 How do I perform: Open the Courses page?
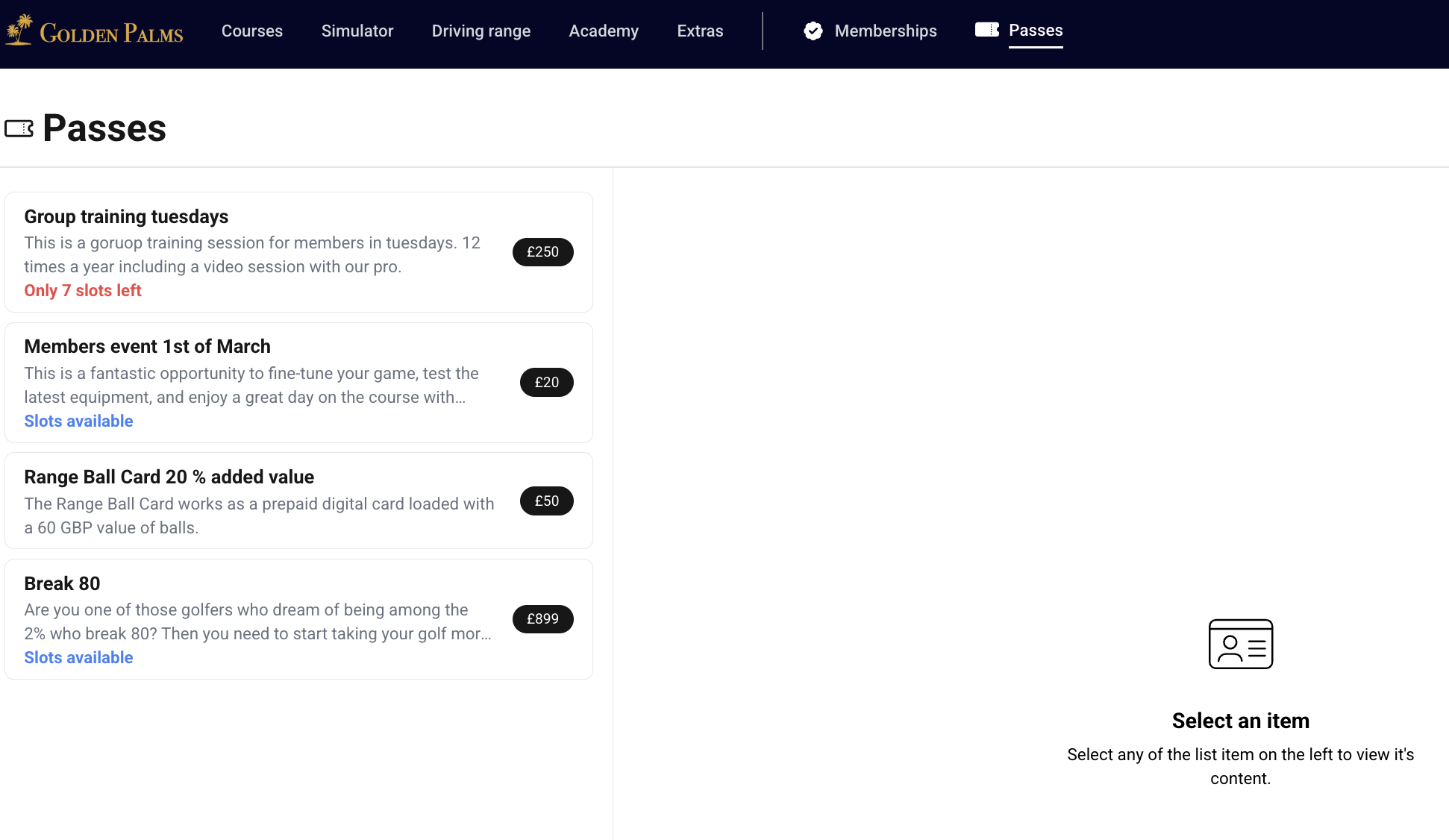click(x=251, y=31)
